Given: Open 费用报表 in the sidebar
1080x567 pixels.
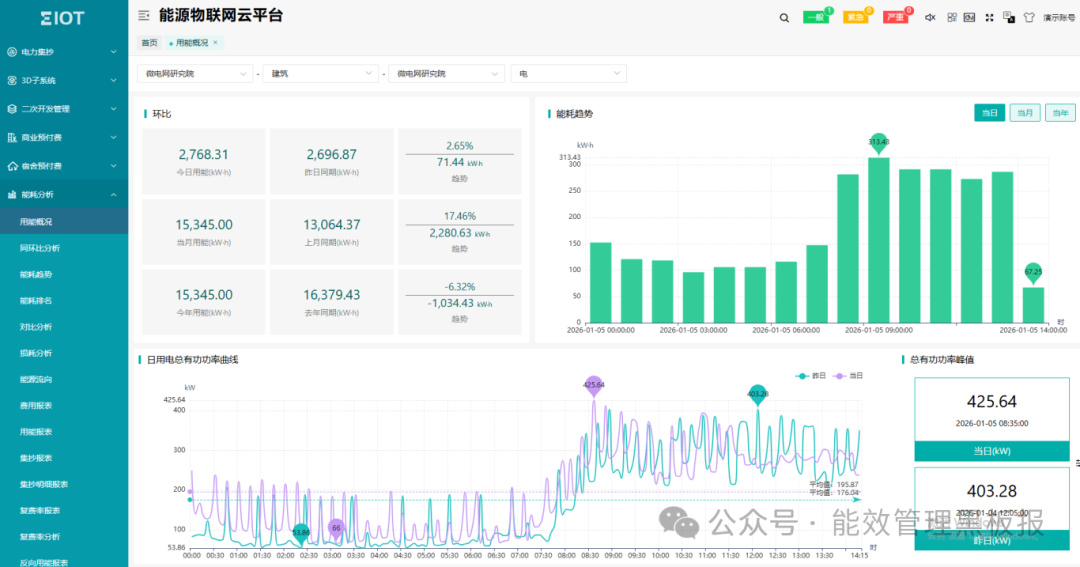Looking at the screenshot, I should pyautogui.click(x=64, y=405).
